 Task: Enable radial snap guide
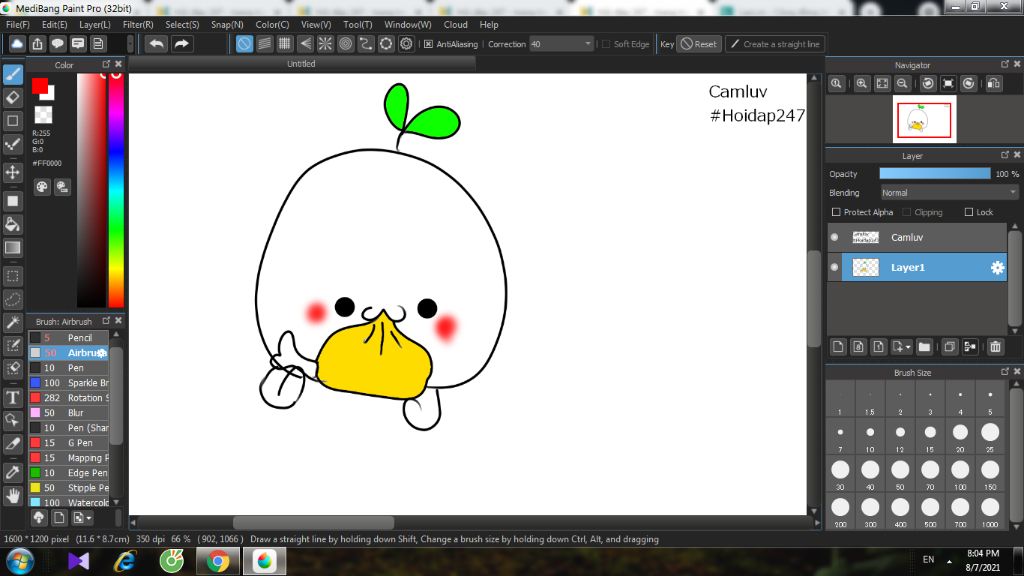point(325,44)
